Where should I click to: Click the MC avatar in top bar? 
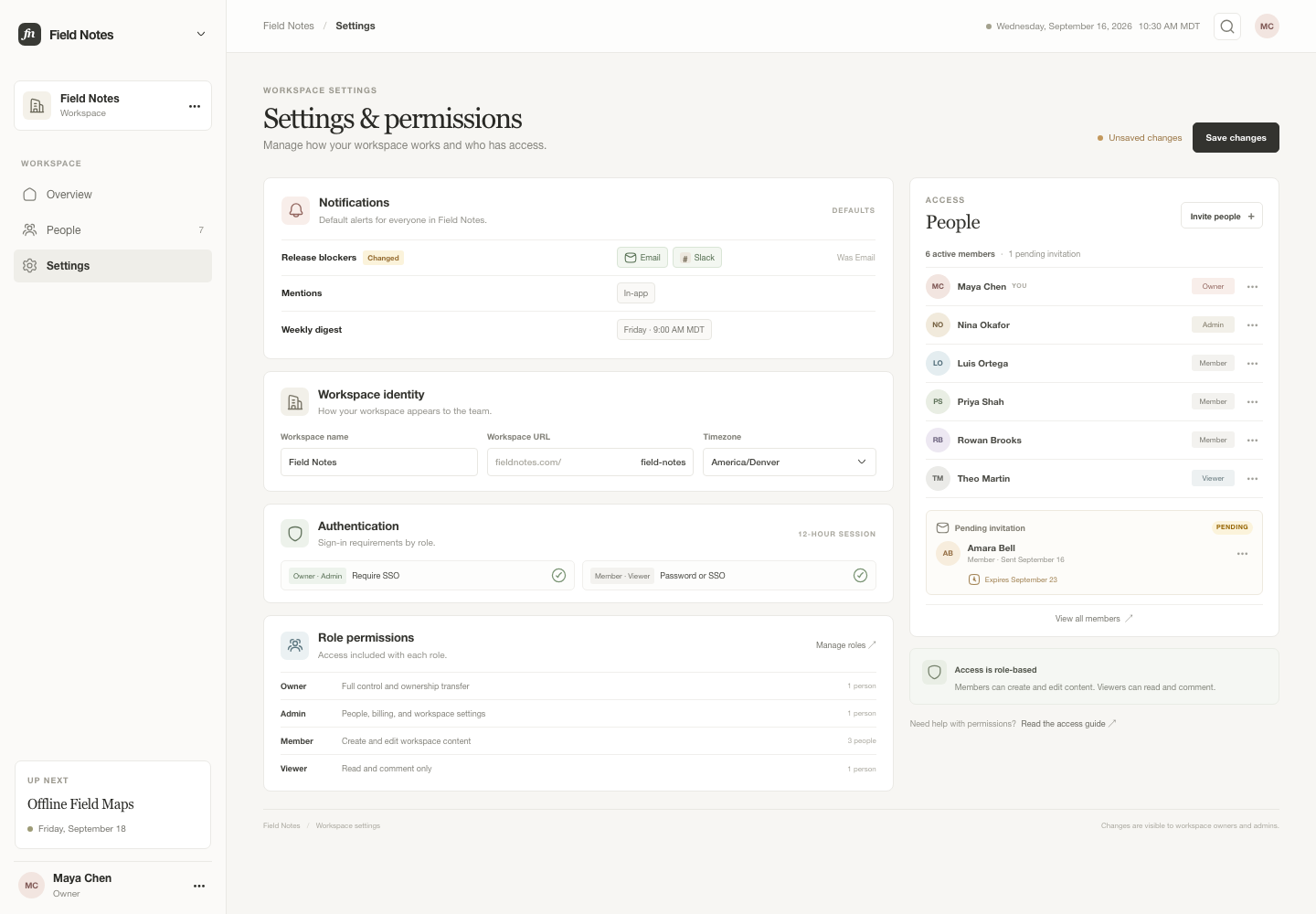coord(1267,27)
